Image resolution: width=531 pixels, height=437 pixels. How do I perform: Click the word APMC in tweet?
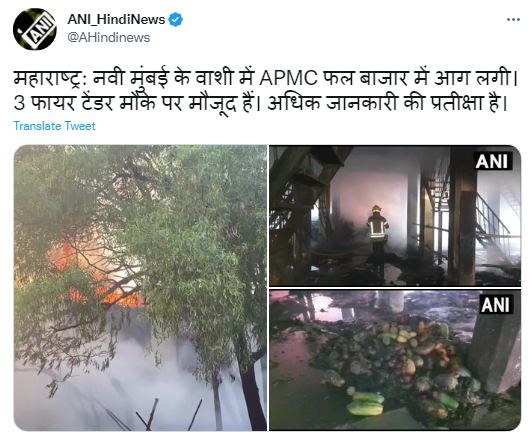[289, 79]
